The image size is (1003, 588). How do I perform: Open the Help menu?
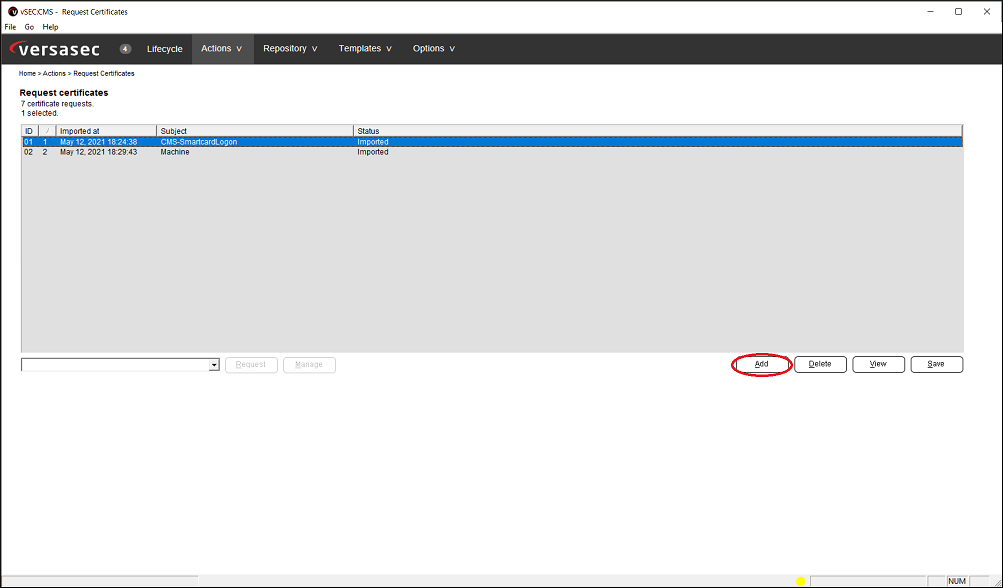pos(50,27)
